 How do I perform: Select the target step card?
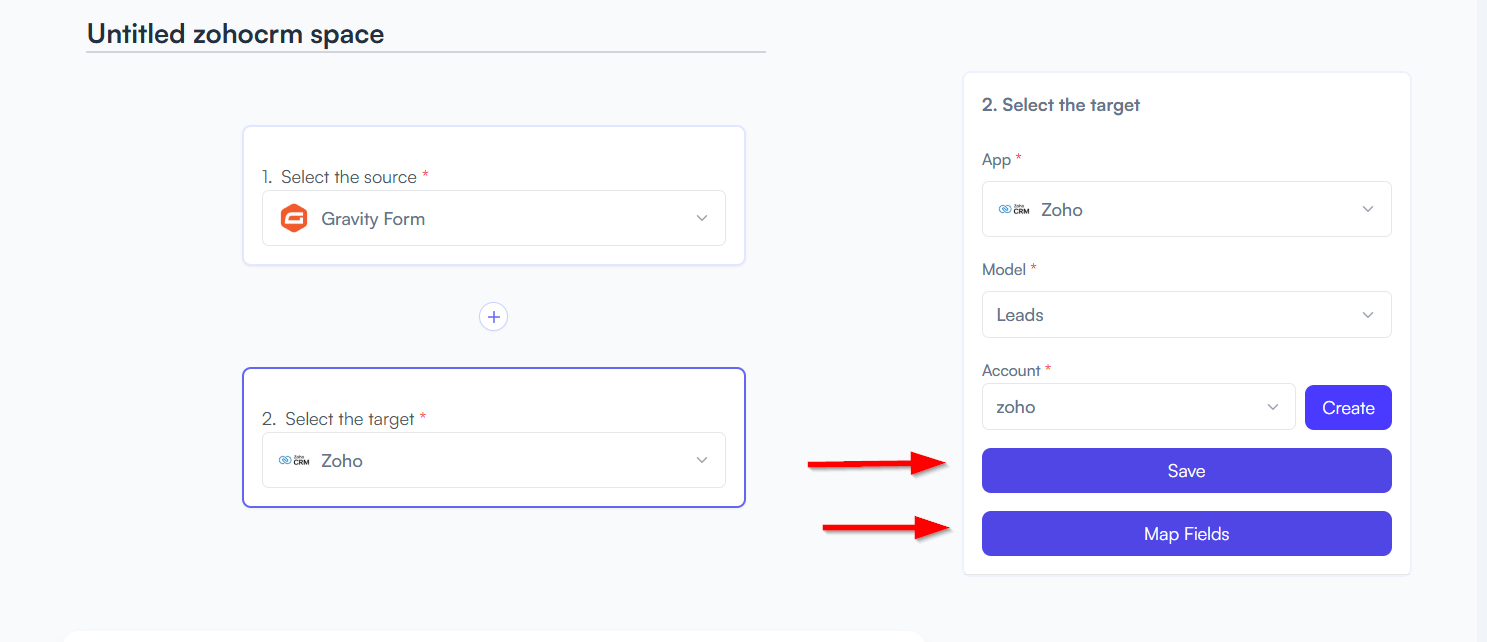pyautogui.click(x=494, y=437)
